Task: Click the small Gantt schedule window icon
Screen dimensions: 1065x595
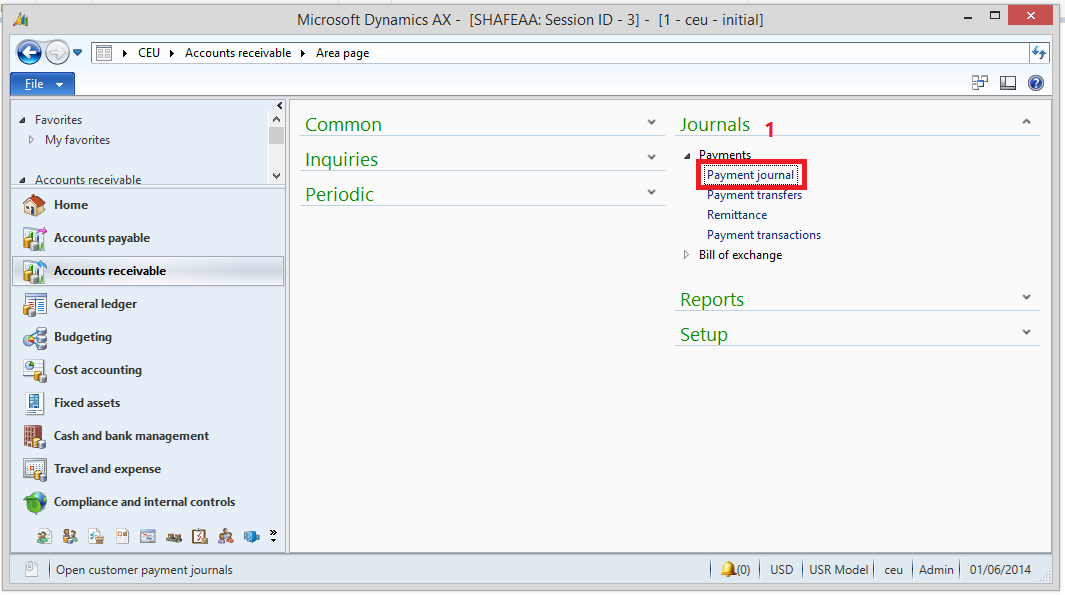Action: click(148, 537)
